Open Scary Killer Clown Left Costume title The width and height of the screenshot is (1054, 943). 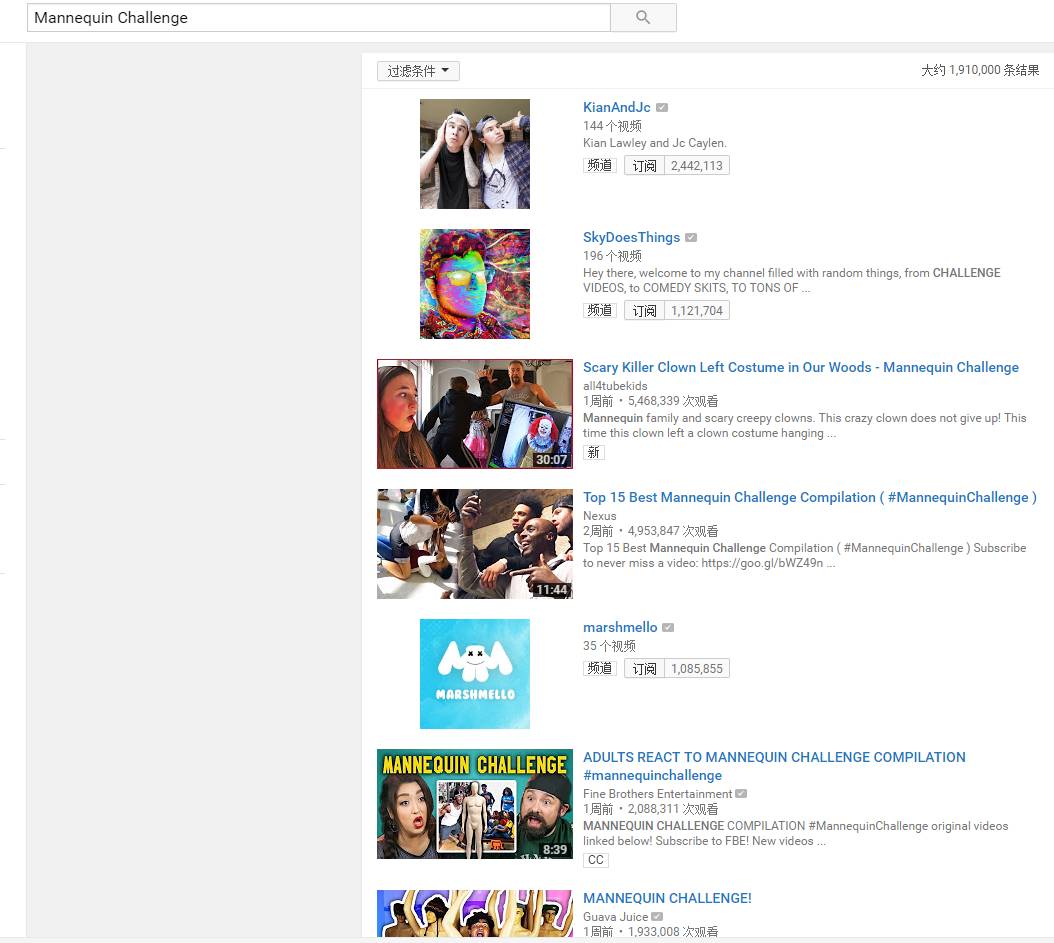pyautogui.click(x=800, y=367)
